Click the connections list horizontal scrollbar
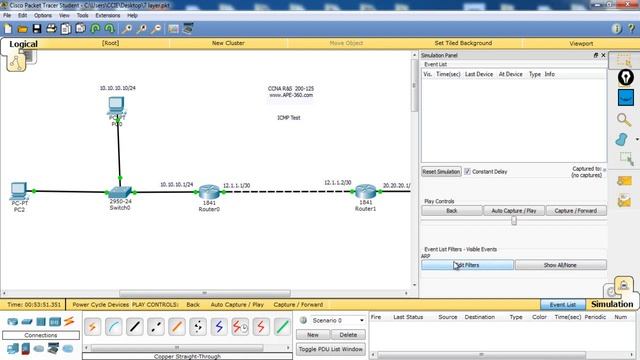This screenshot has width=640, height=360. [x=177, y=348]
